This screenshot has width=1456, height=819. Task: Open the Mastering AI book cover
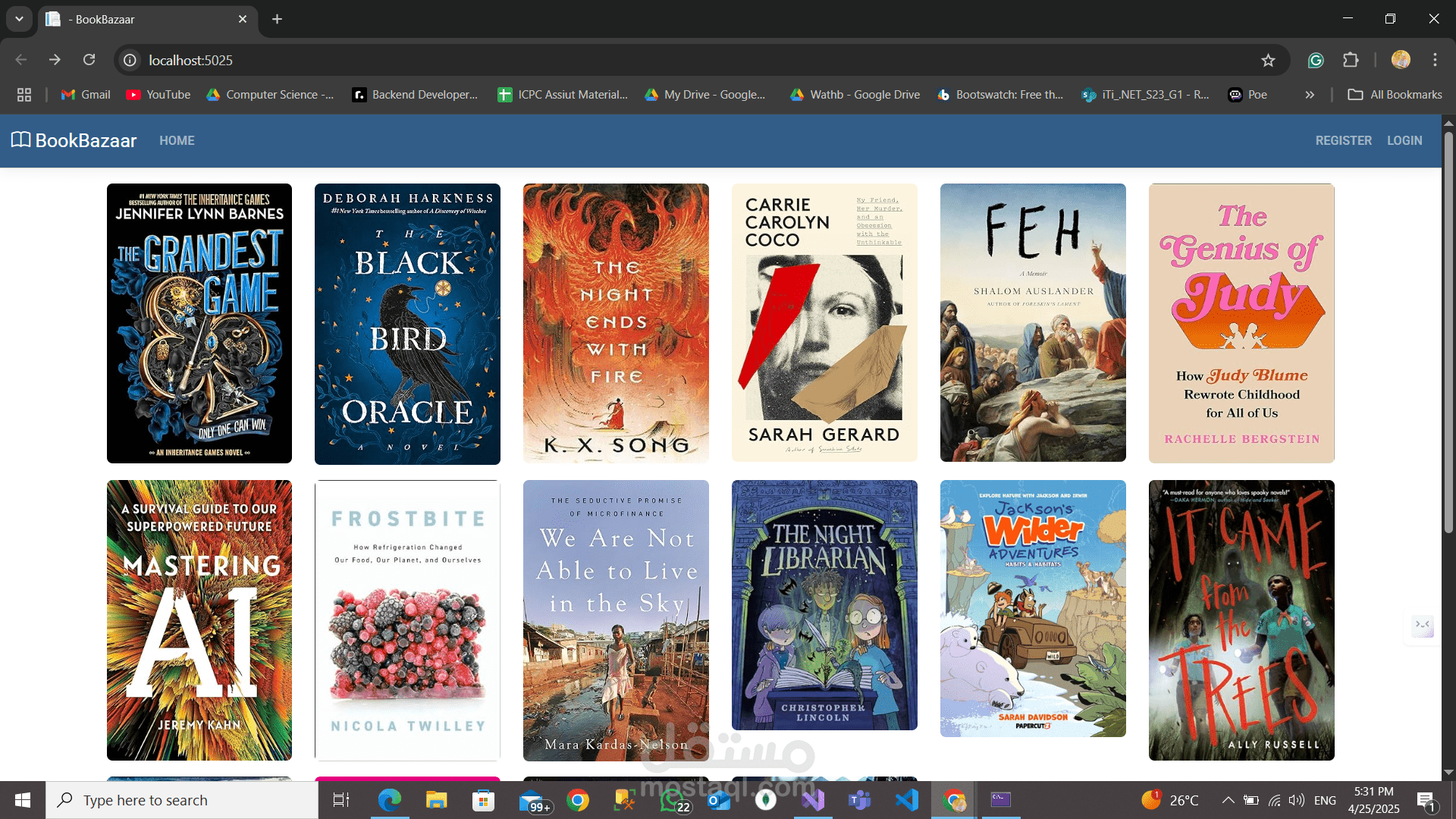pyautogui.click(x=199, y=620)
